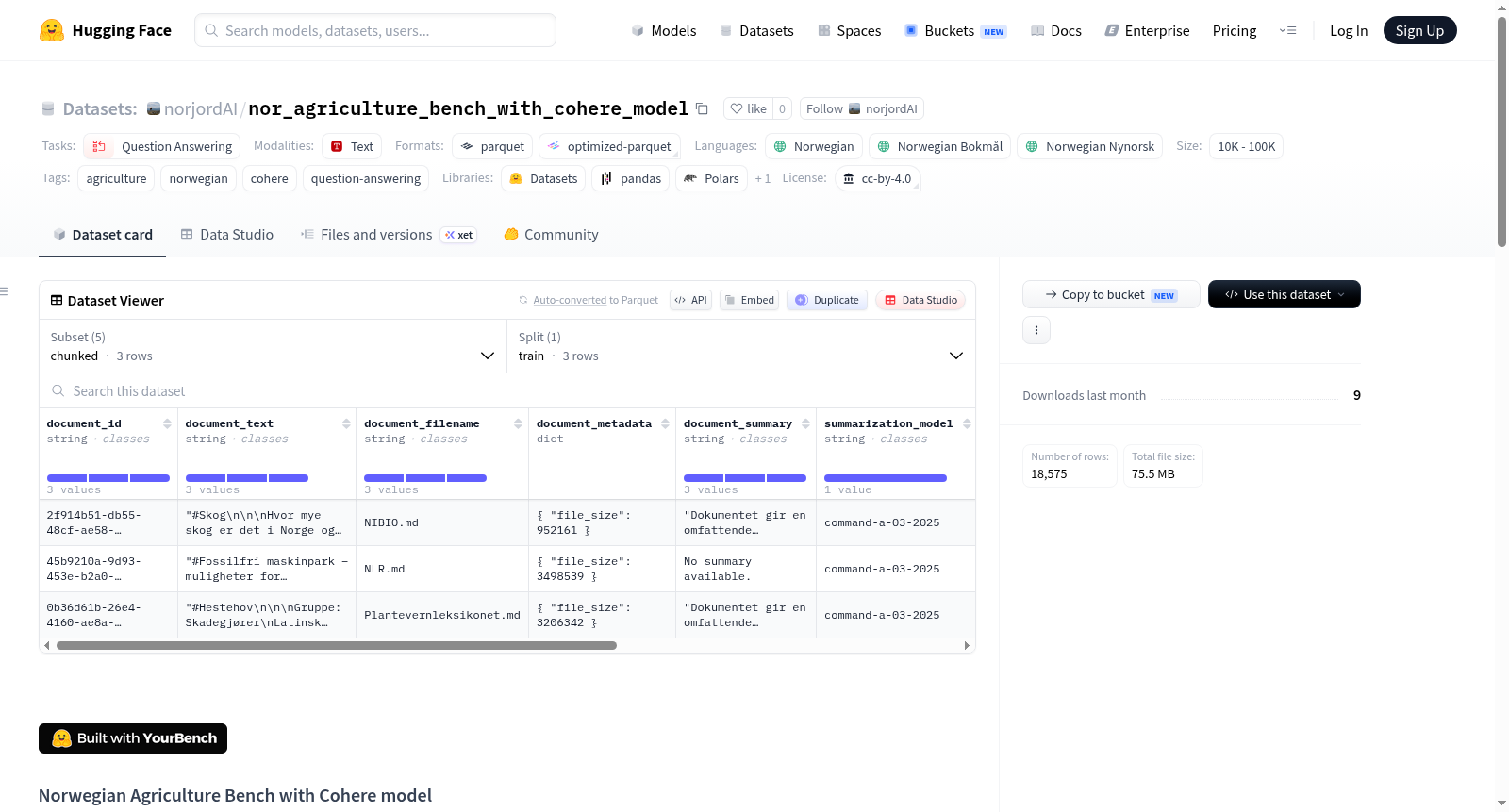Expand the Subset chunked selector
Screen dimensions: 1509x812
point(273,346)
